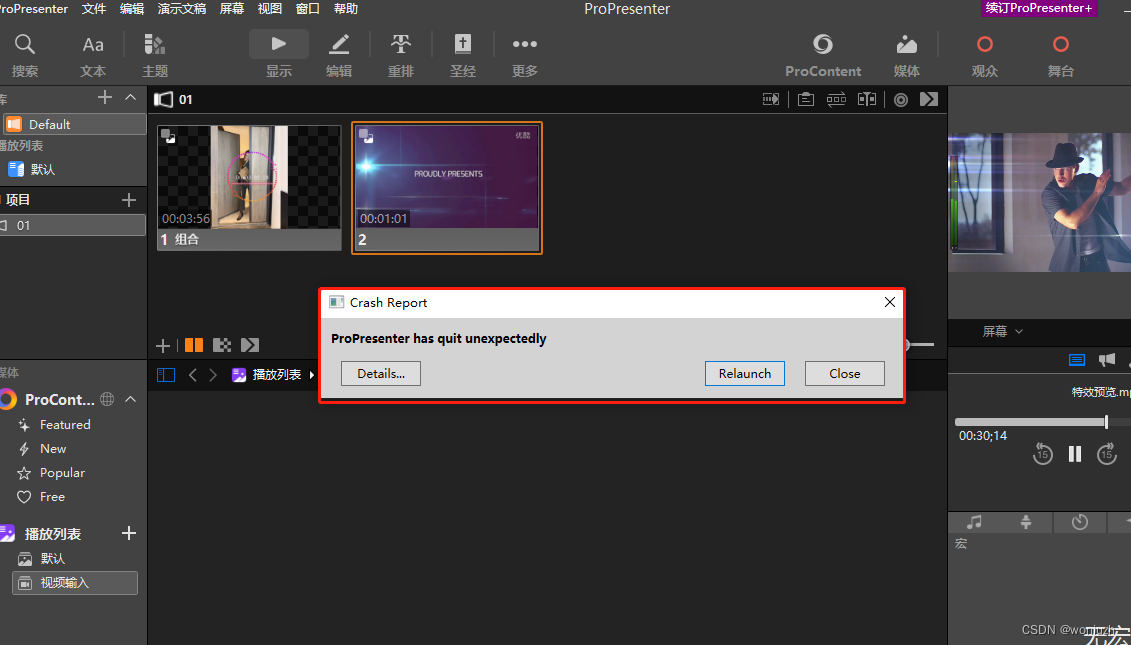Expand the 播放列表 breadcrumb arrow
The image size is (1131, 645).
[x=312, y=375]
